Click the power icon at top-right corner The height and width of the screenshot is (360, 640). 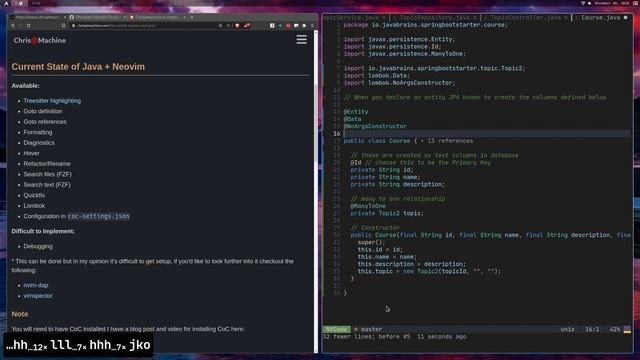point(636,3)
